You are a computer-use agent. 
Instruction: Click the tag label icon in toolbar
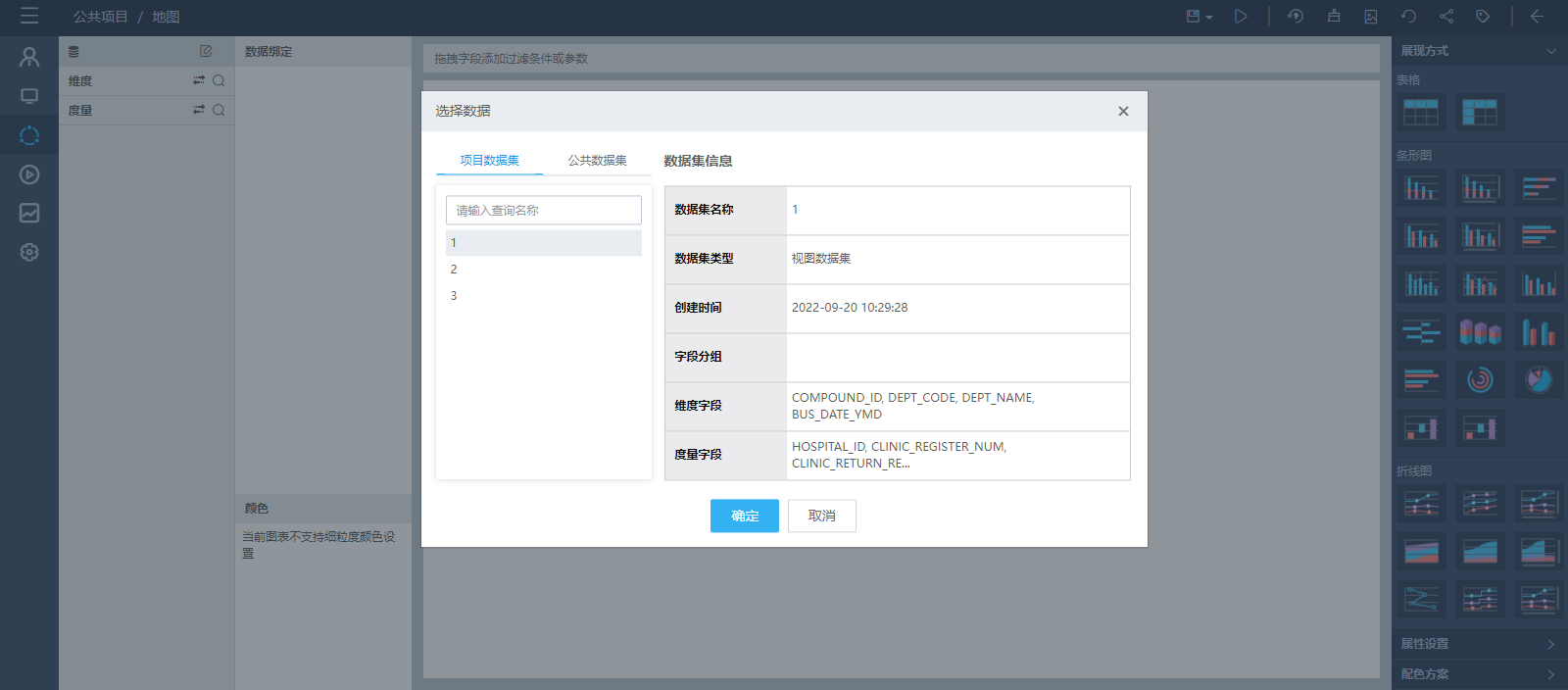point(1483,17)
